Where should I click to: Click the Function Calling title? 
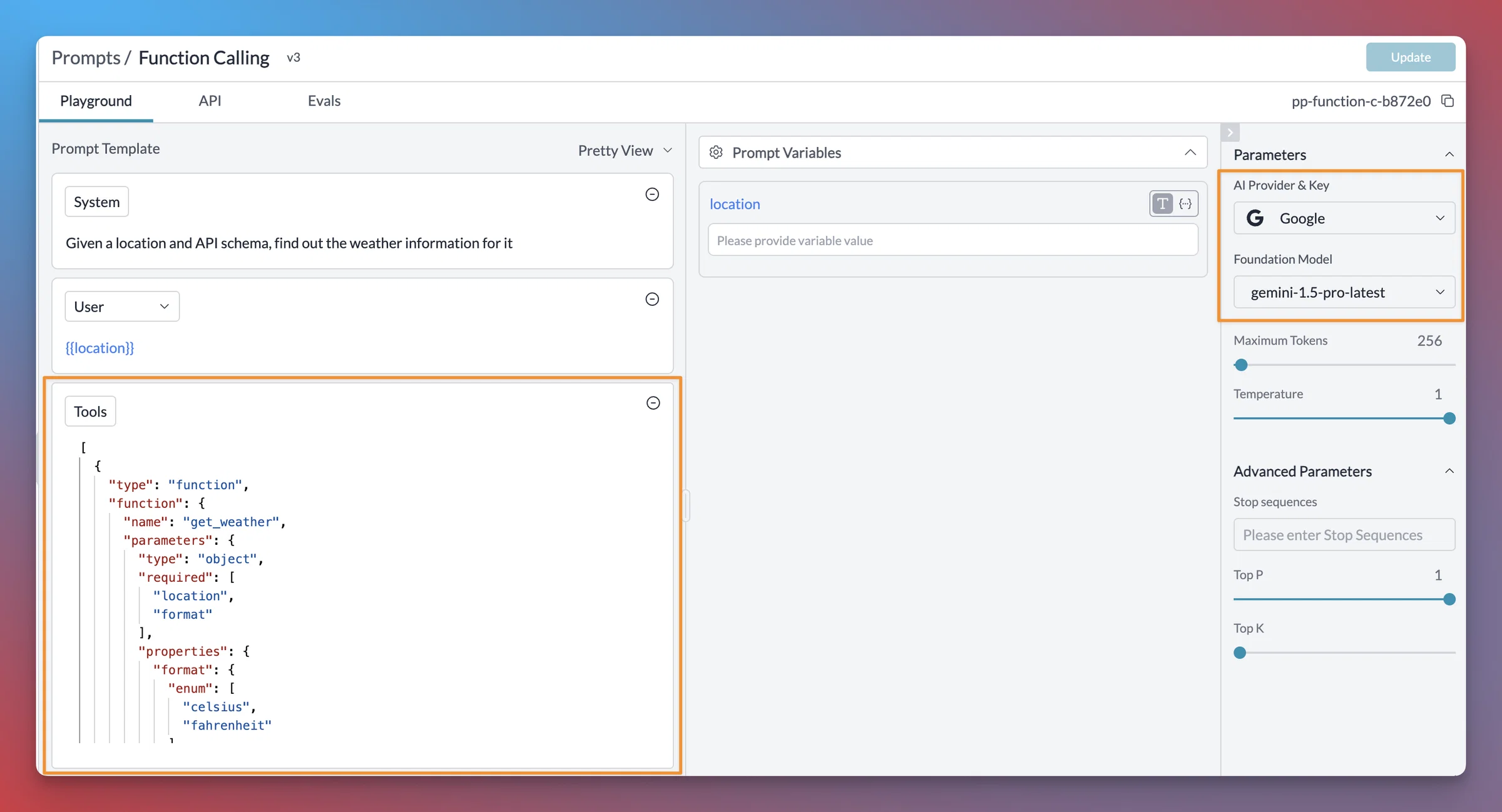pos(204,58)
